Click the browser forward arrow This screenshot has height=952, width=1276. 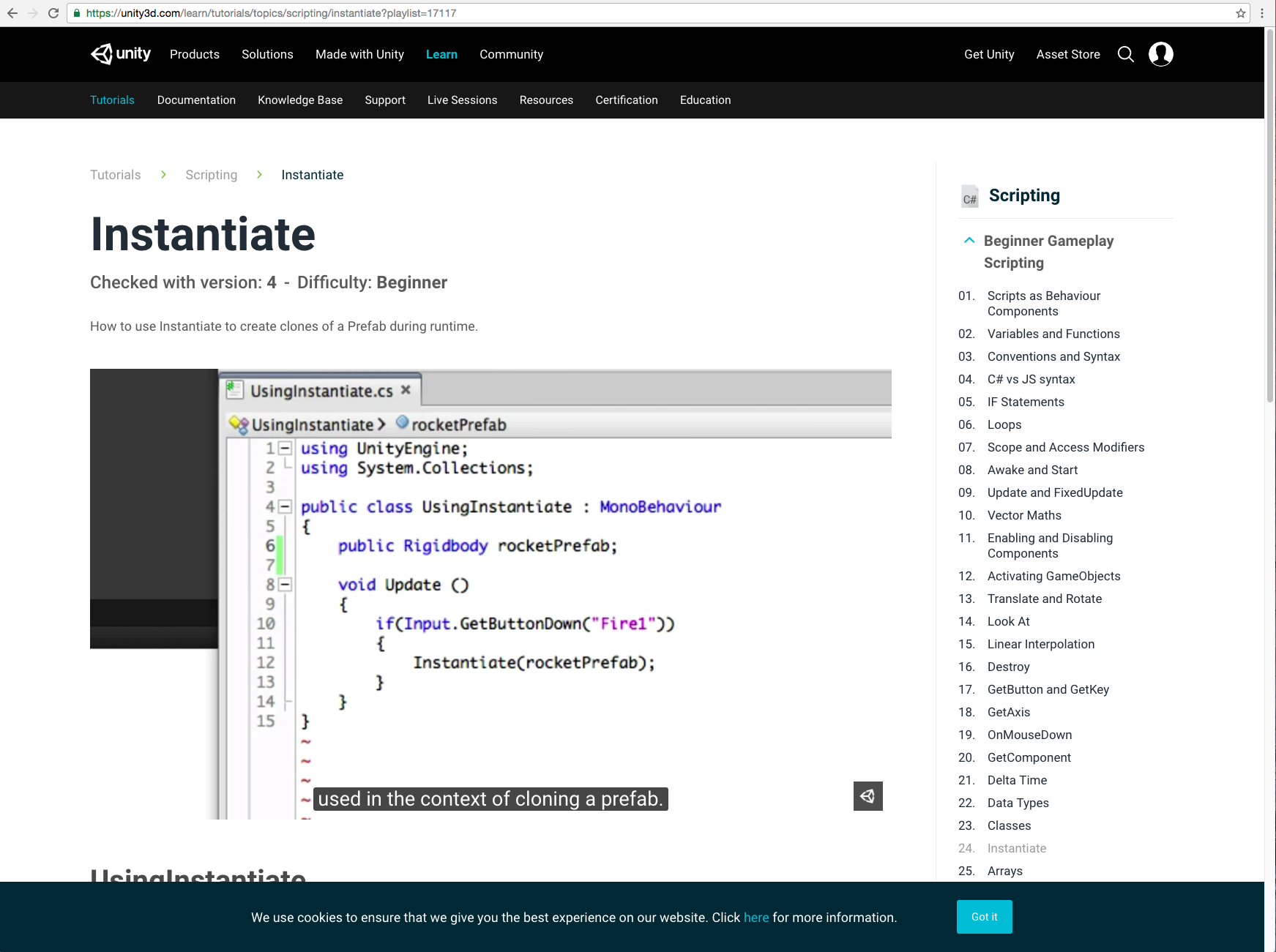point(33,13)
